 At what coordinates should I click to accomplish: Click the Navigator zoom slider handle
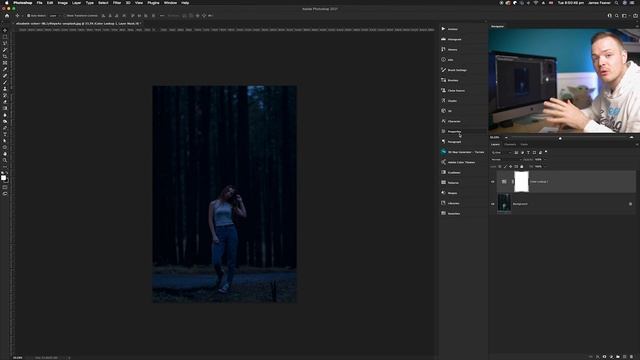click(x=560, y=138)
